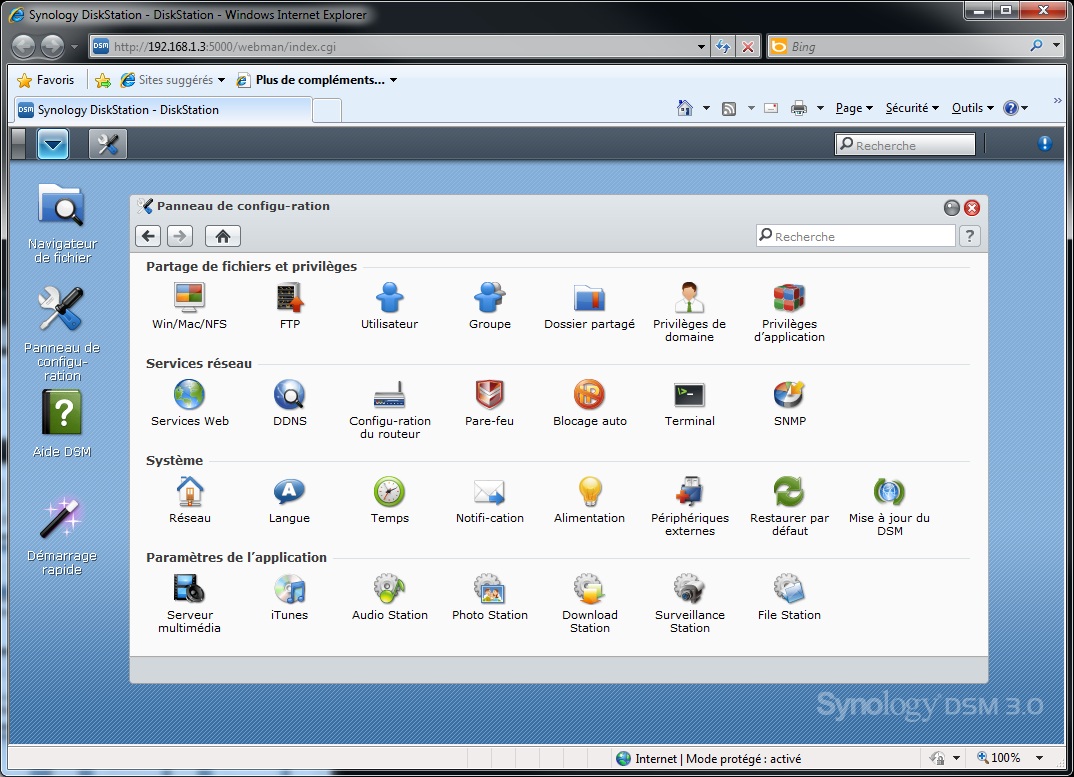This screenshot has height=777, width=1074.
Task: Open Audio Station settings
Action: pyautogui.click(x=390, y=597)
